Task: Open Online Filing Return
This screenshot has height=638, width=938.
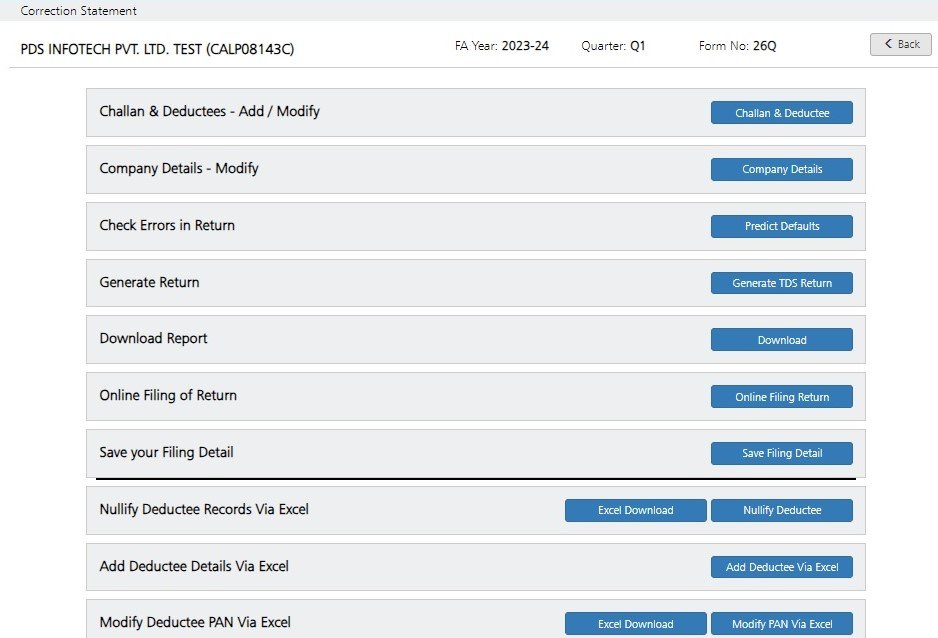Action: (x=781, y=396)
